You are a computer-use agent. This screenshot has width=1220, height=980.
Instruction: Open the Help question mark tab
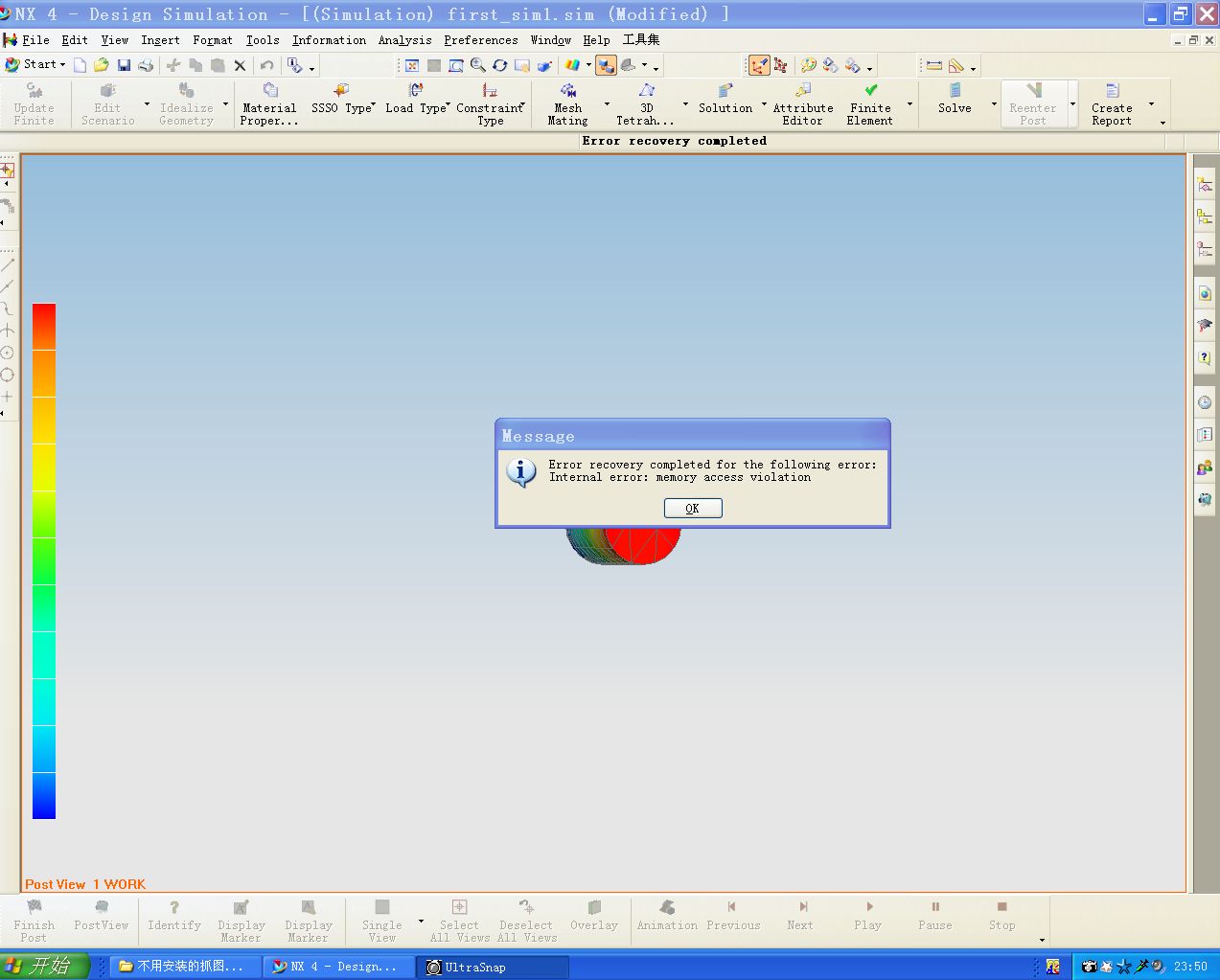click(x=1205, y=359)
